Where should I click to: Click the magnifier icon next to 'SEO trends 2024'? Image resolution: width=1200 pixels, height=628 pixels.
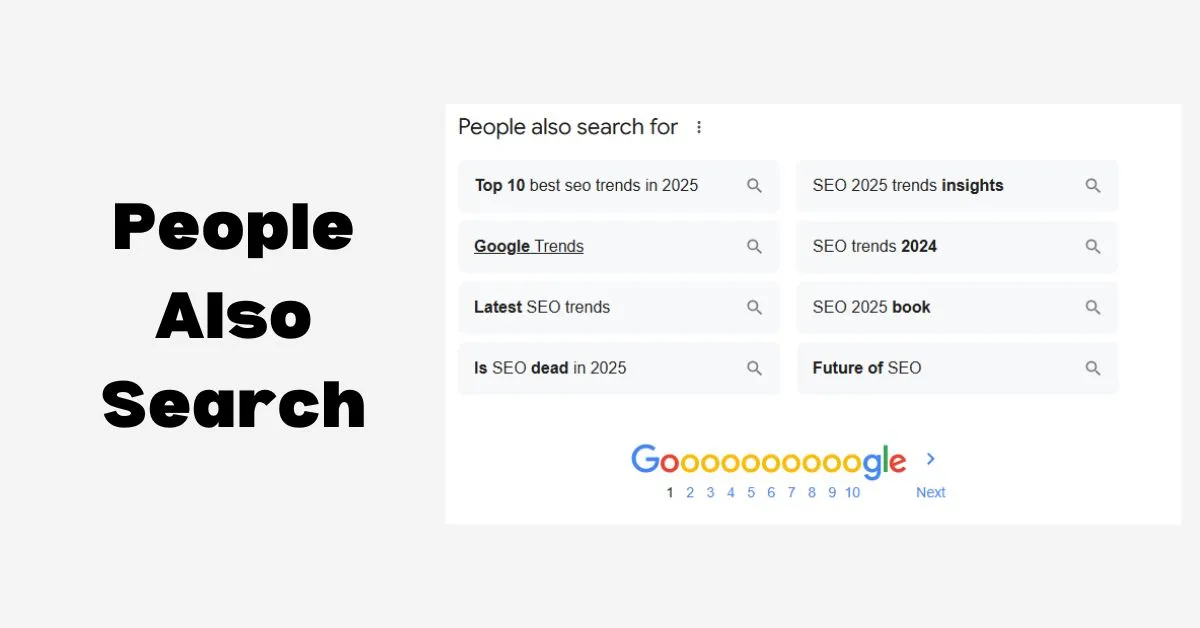1093,247
